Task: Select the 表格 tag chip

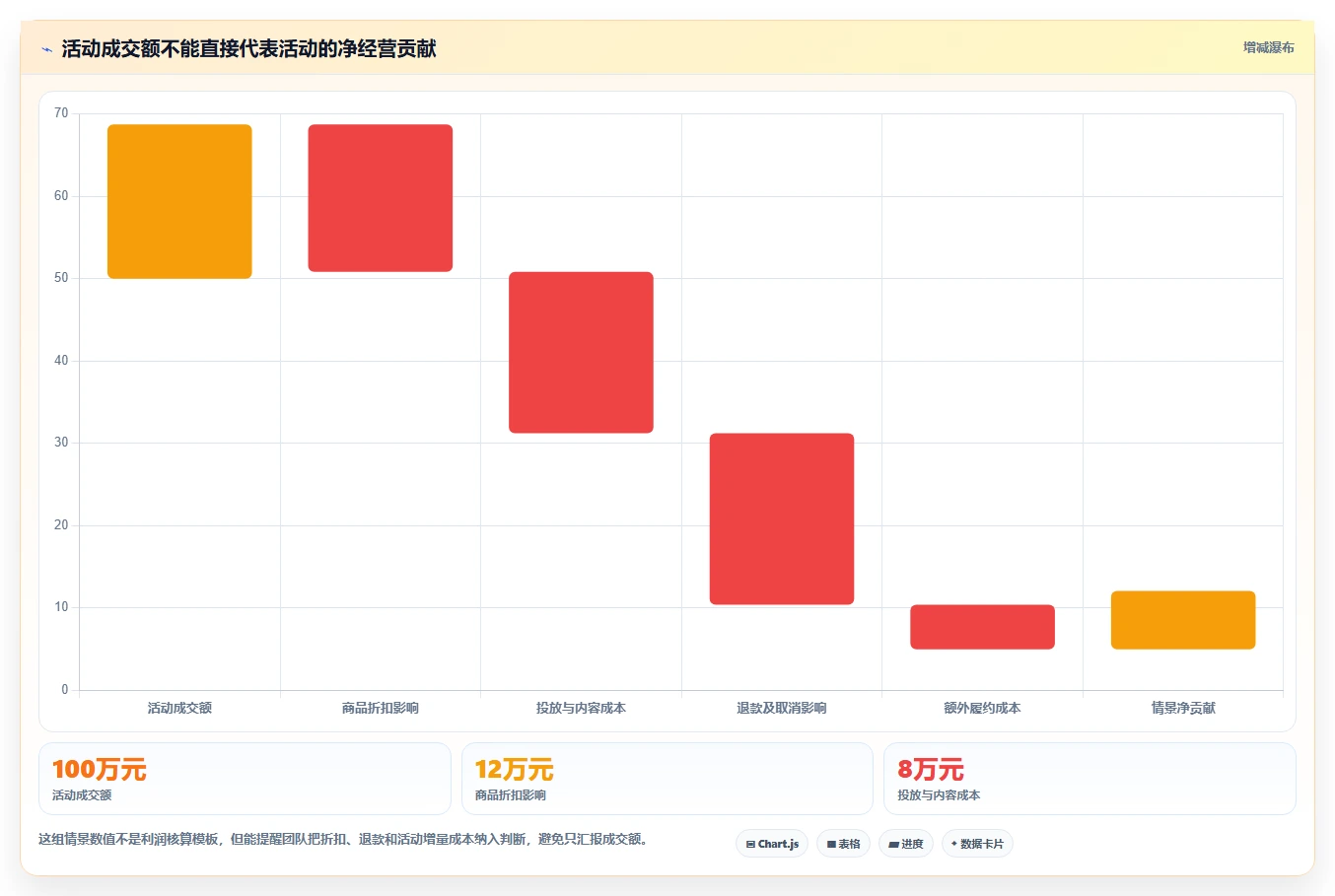Action: click(843, 844)
